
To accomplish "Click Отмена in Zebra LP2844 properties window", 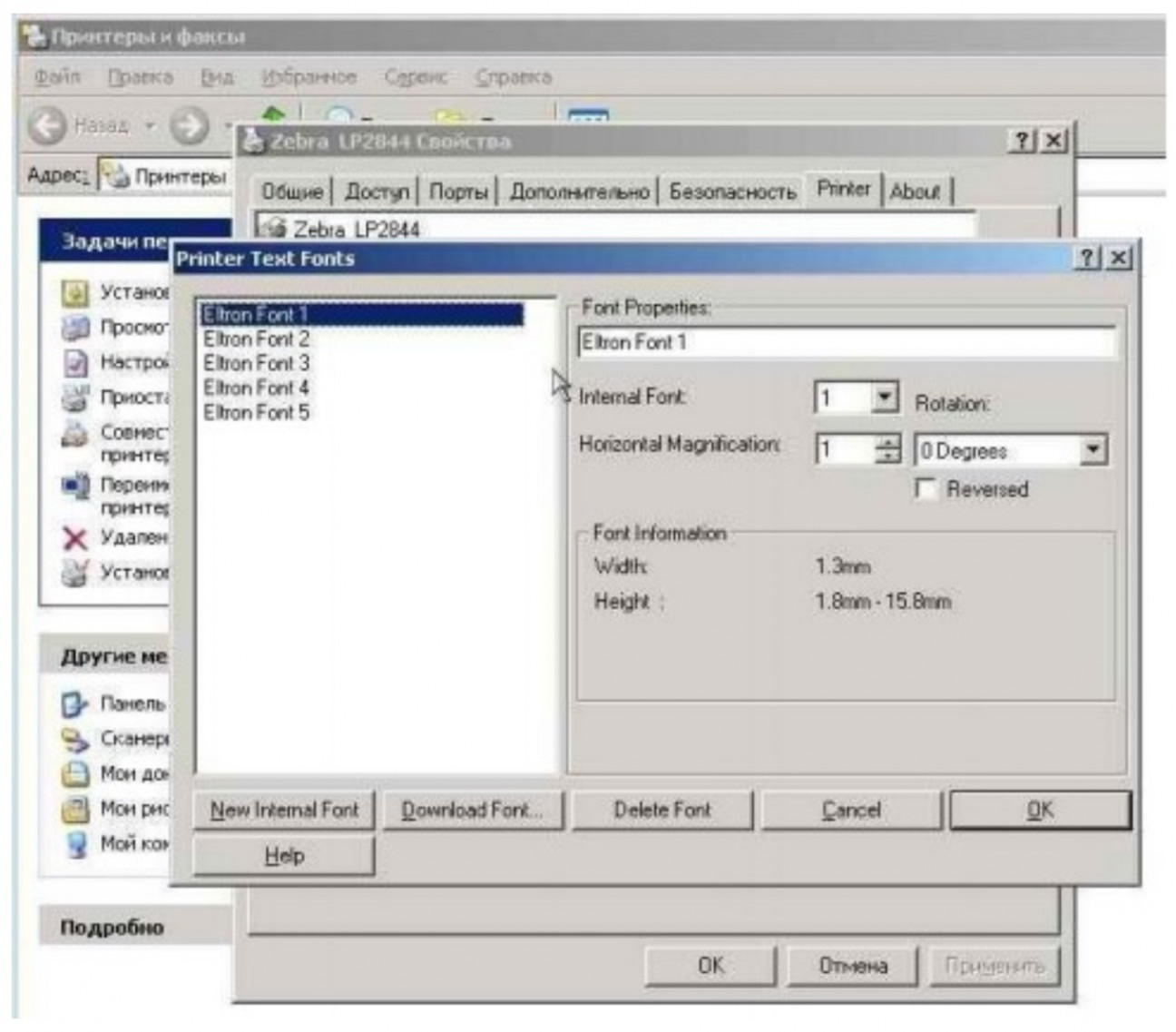I will [853, 965].
